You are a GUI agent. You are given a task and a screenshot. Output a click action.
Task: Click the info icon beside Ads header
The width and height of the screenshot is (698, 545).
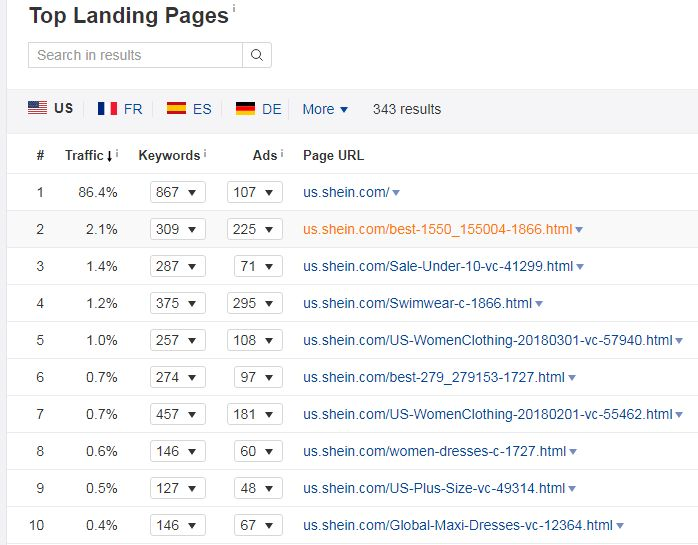pyautogui.click(x=282, y=154)
